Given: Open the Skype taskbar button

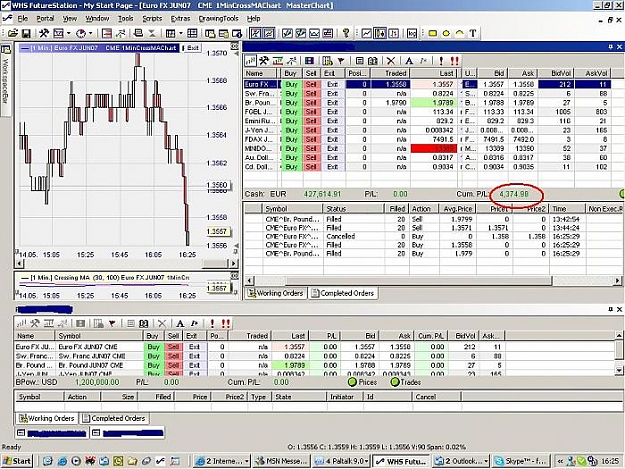Looking at the screenshot, I should click(x=521, y=461).
